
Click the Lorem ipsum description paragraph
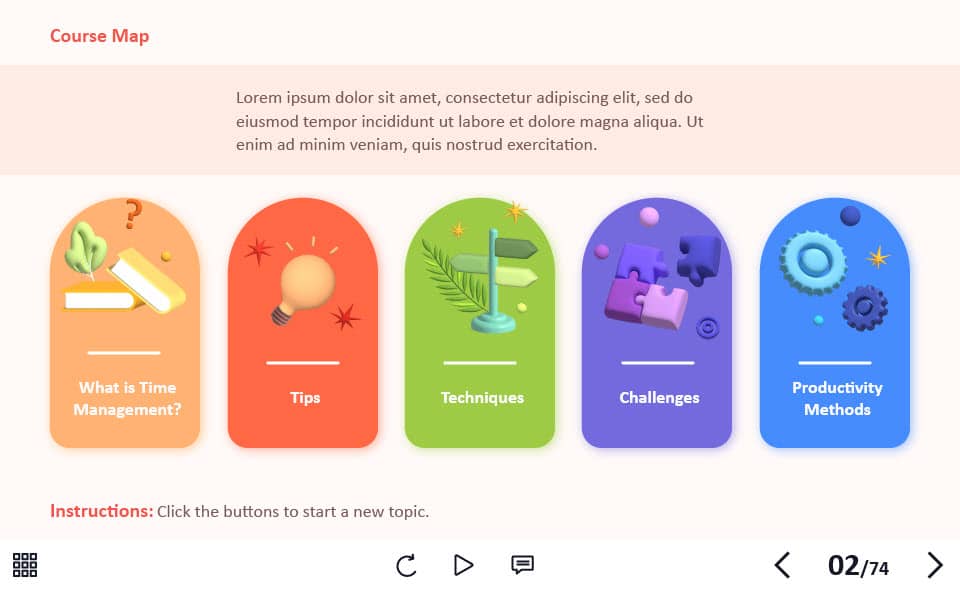pos(470,121)
